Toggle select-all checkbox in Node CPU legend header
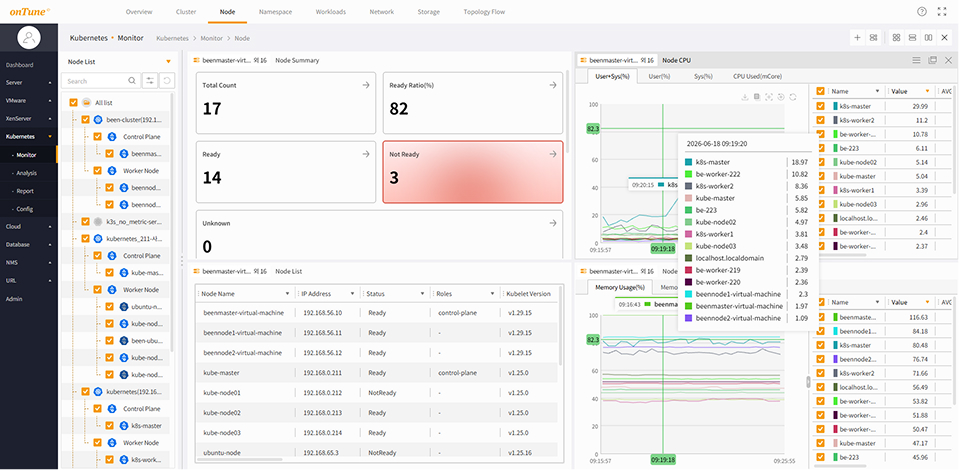Screen dimensions: 959x470 pos(821,91)
